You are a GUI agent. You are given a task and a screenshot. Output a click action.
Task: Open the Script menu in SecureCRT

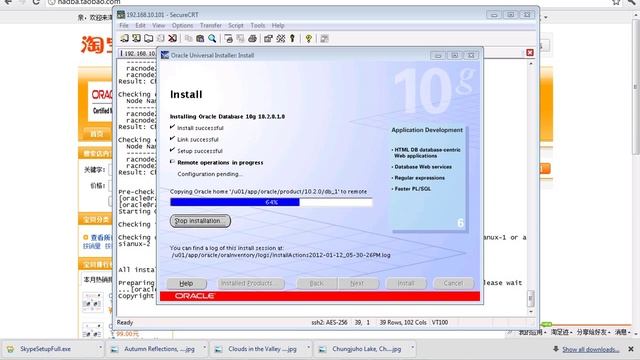[x=236, y=25]
